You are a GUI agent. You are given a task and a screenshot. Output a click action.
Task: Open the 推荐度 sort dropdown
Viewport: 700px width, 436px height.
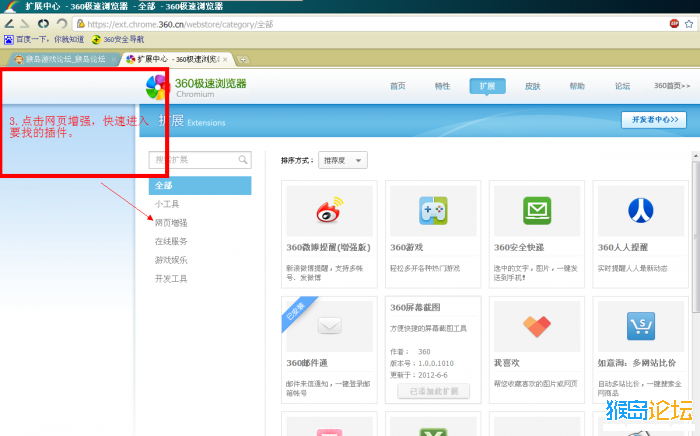[343, 160]
